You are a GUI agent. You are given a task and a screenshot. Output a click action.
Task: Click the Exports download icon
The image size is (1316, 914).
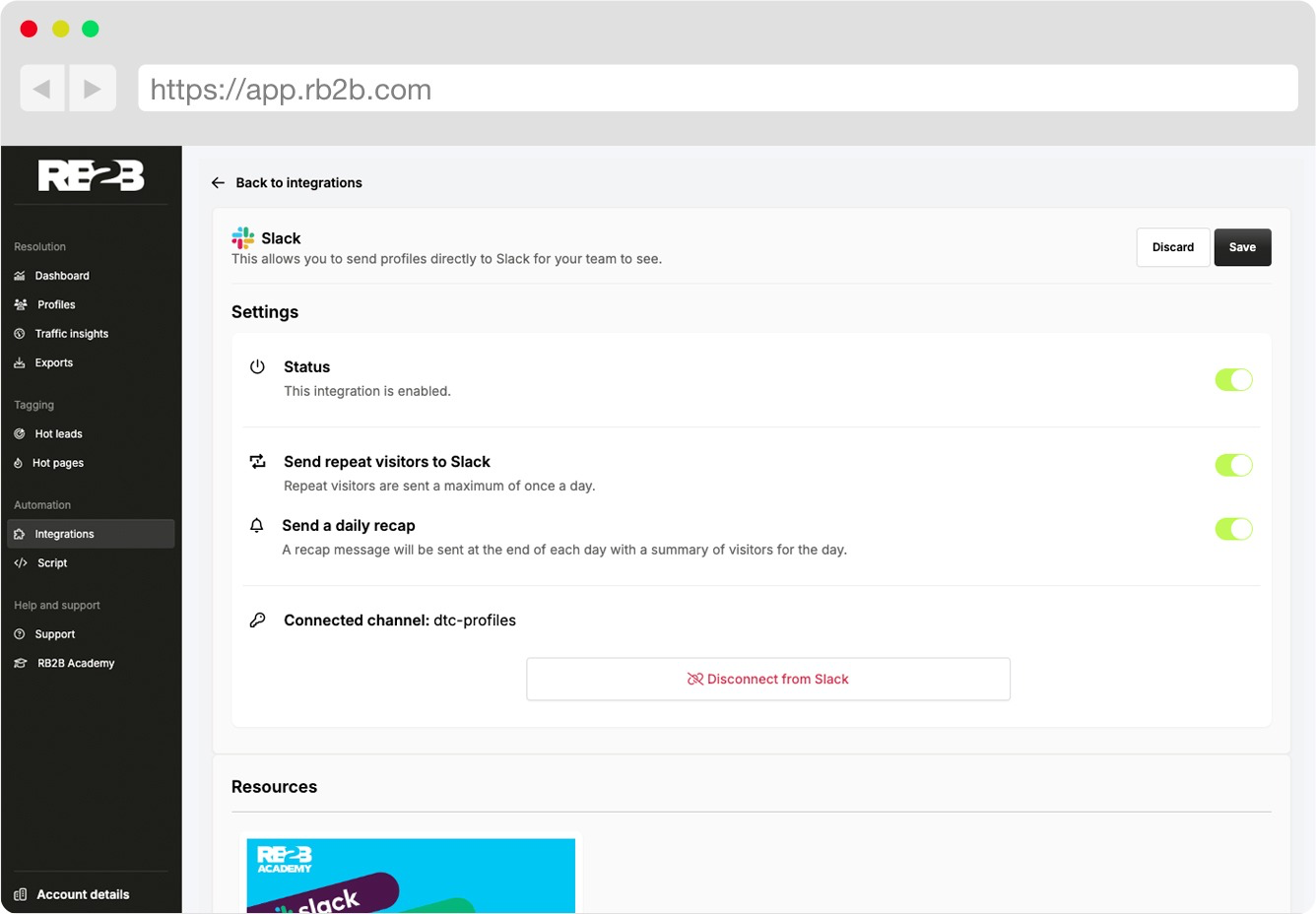(x=20, y=362)
